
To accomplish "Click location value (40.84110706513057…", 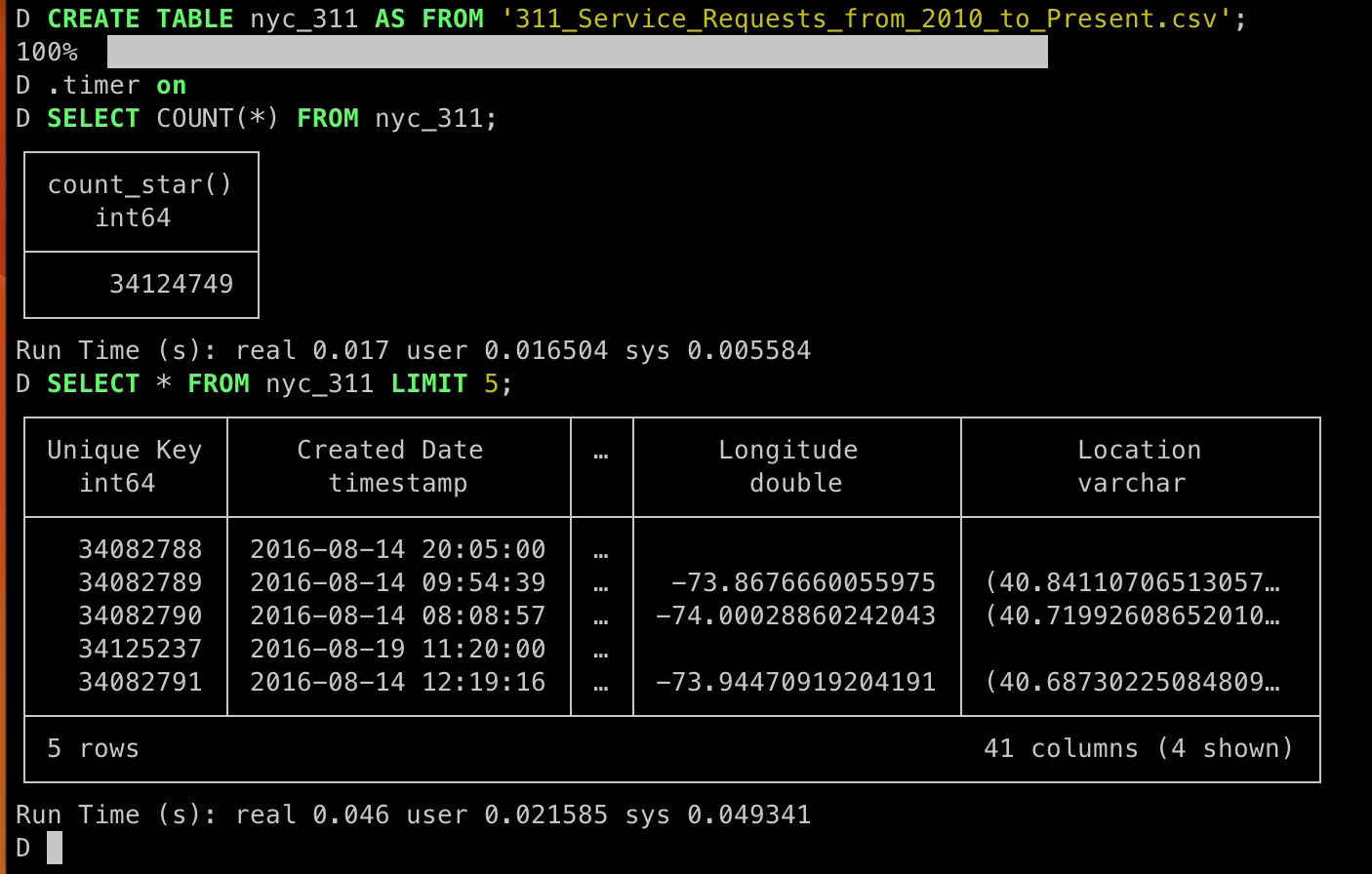I will tap(1132, 583).
